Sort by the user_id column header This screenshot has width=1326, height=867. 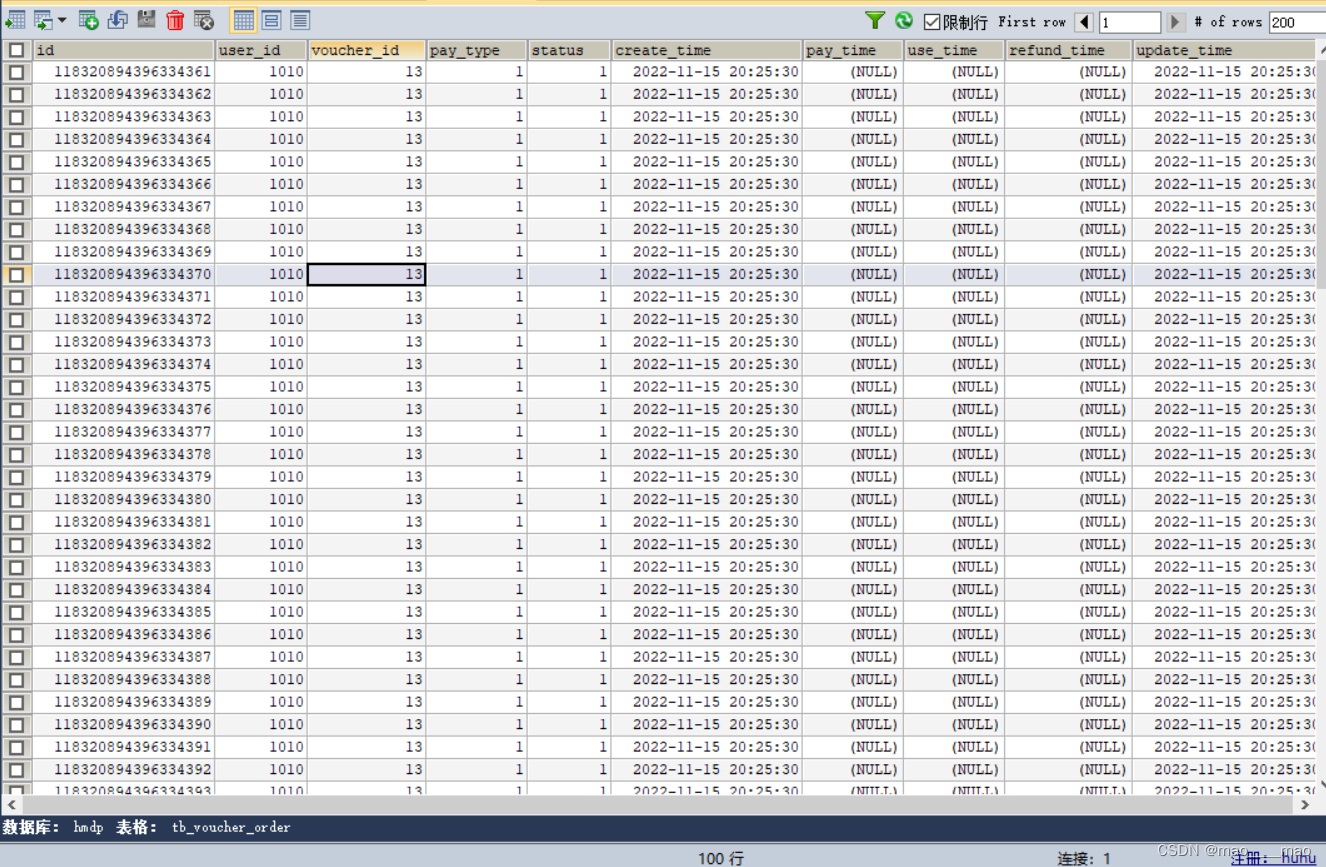(x=261, y=50)
